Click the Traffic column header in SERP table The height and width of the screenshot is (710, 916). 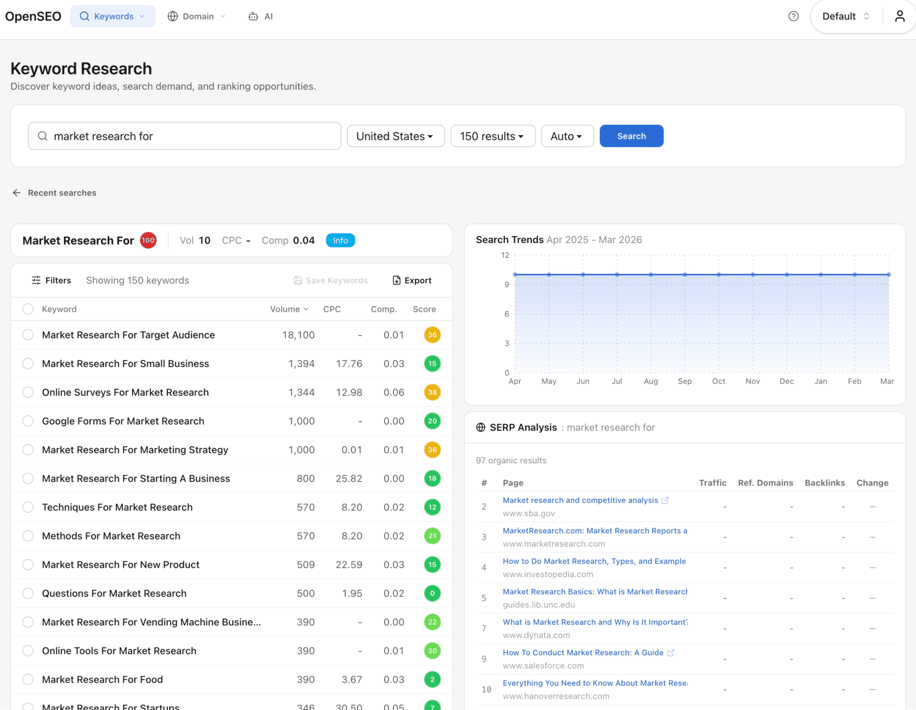pyautogui.click(x=712, y=483)
